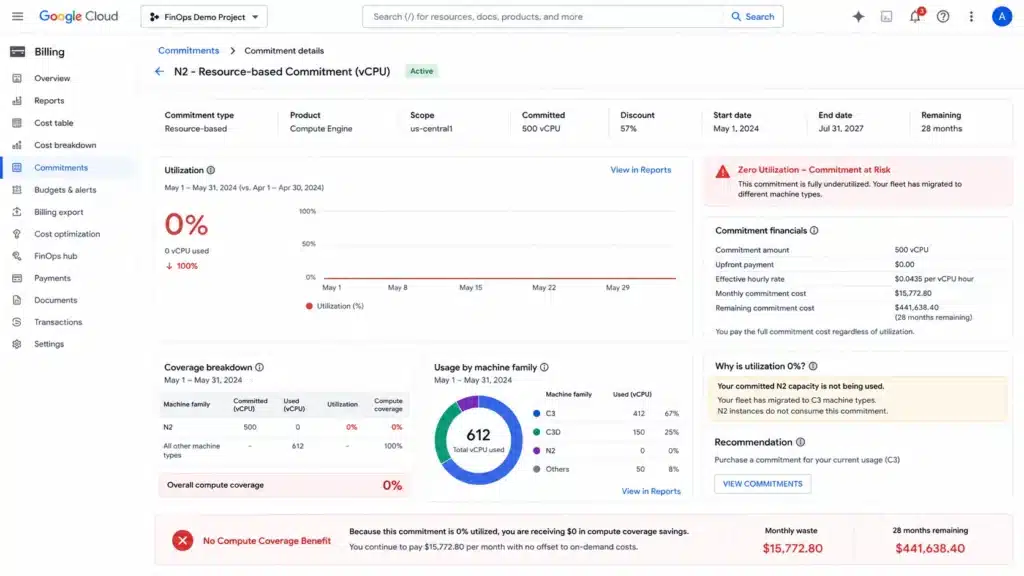The image size is (1024, 576).
Task: Click the C3 blue legend dot
Action: pos(537,413)
